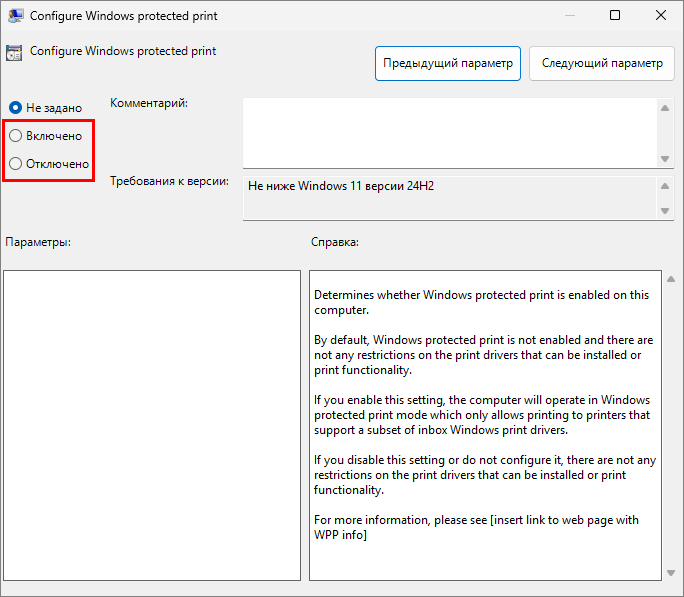This screenshot has height=597, width=684.
Task: Minimize the policy dialog window
Action: (569, 15)
